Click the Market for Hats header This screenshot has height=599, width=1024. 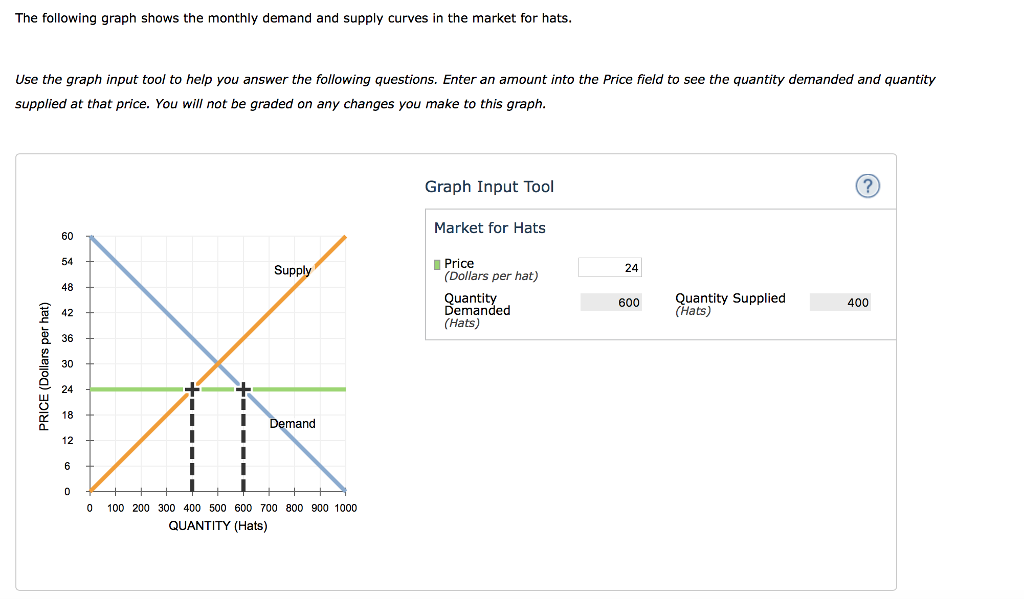coord(489,227)
